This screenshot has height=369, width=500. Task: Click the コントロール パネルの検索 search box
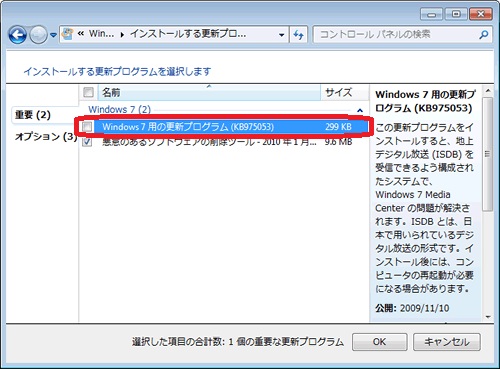click(403, 34)
